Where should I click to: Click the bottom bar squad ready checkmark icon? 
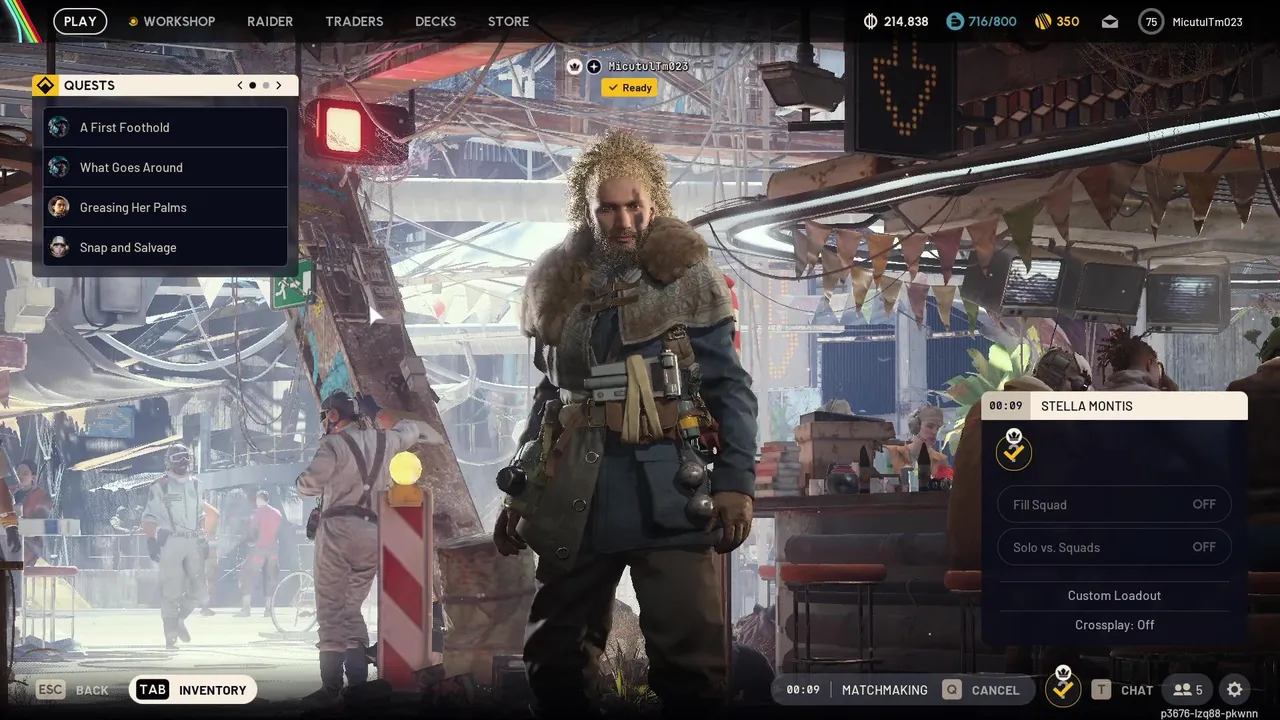[1063, 687]
